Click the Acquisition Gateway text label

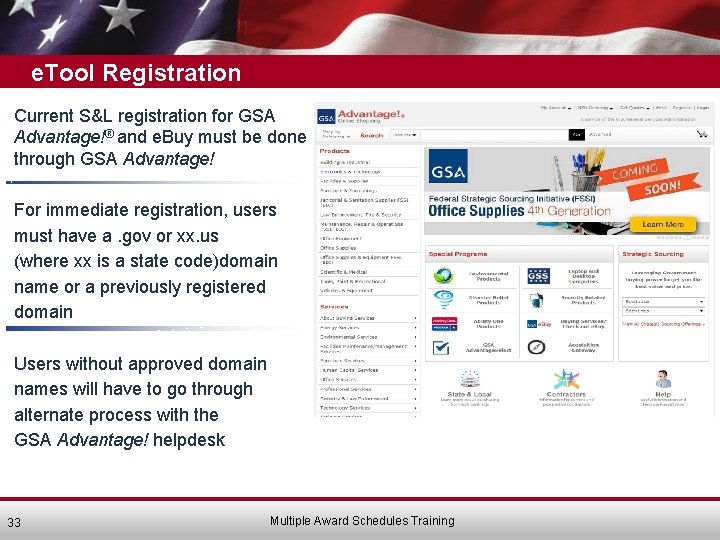point(583,348)
